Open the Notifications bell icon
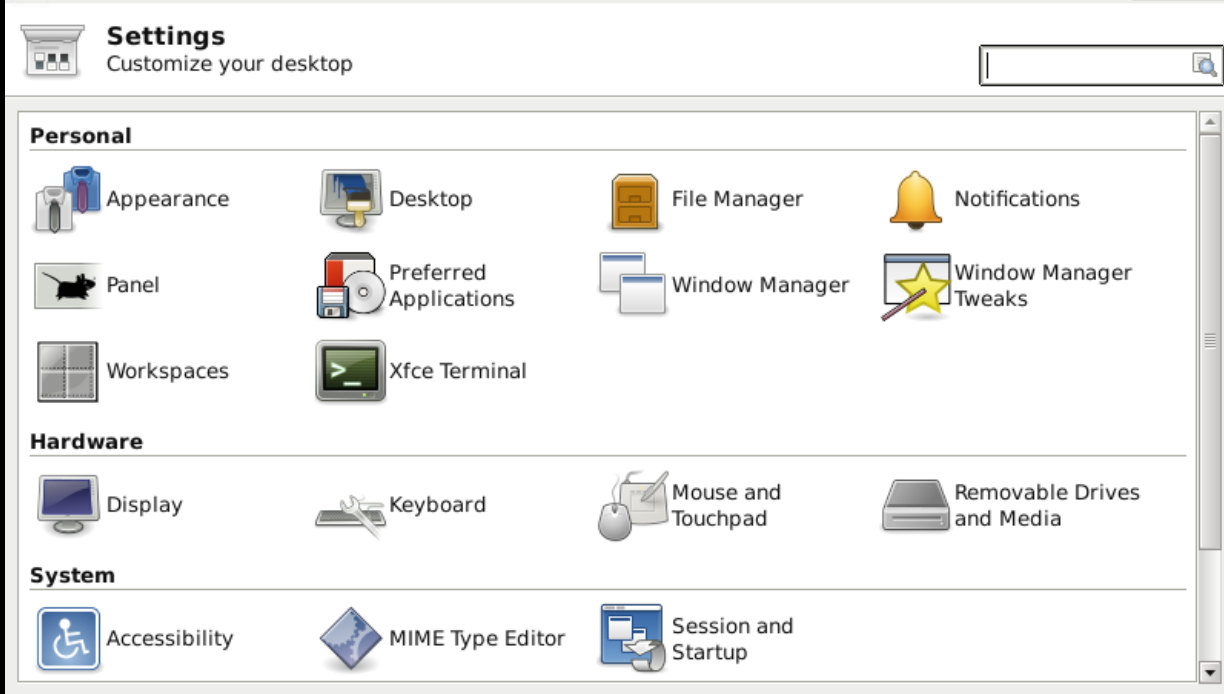 915,199
